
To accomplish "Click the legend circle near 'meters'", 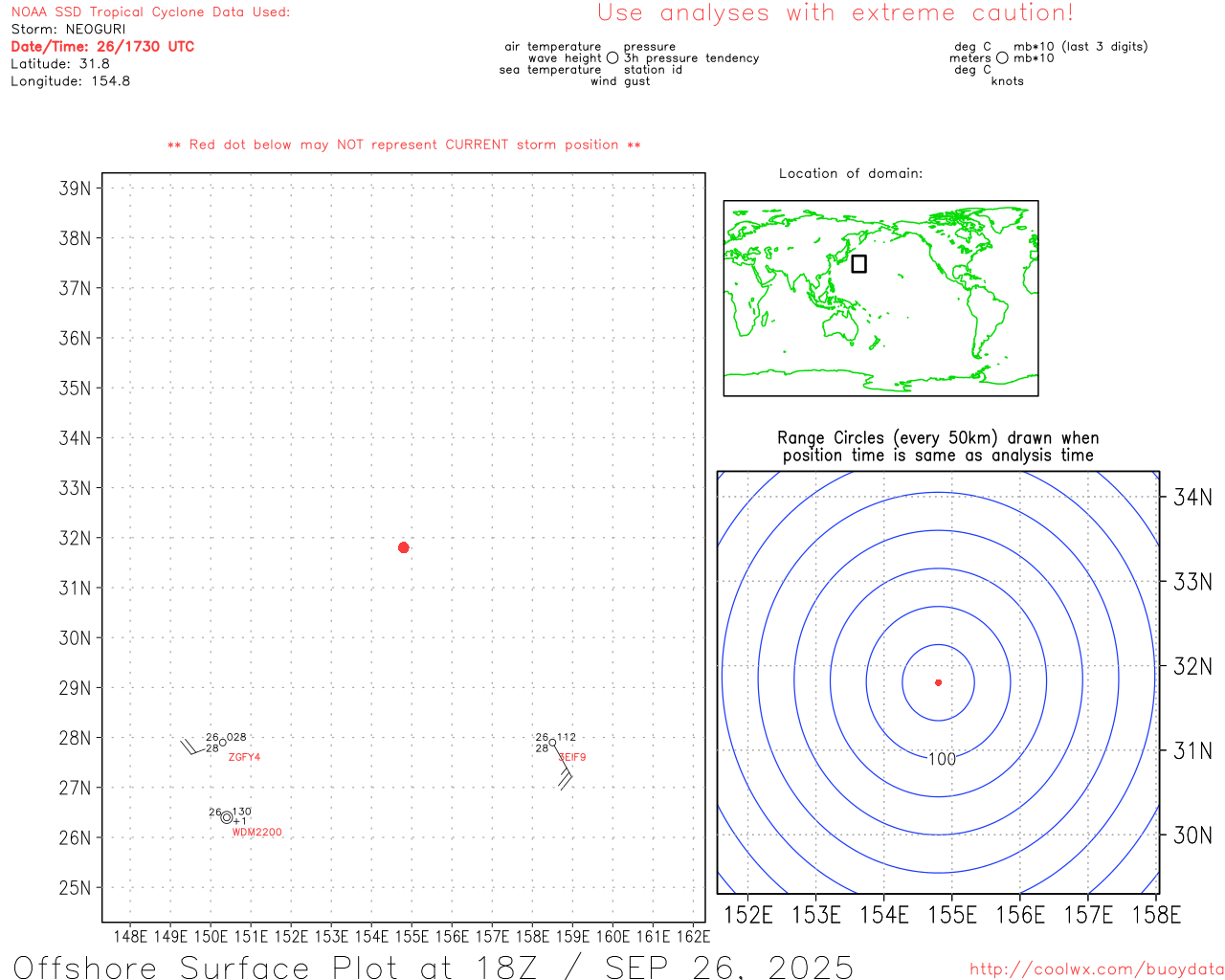I will click(x=1002, y=58).
